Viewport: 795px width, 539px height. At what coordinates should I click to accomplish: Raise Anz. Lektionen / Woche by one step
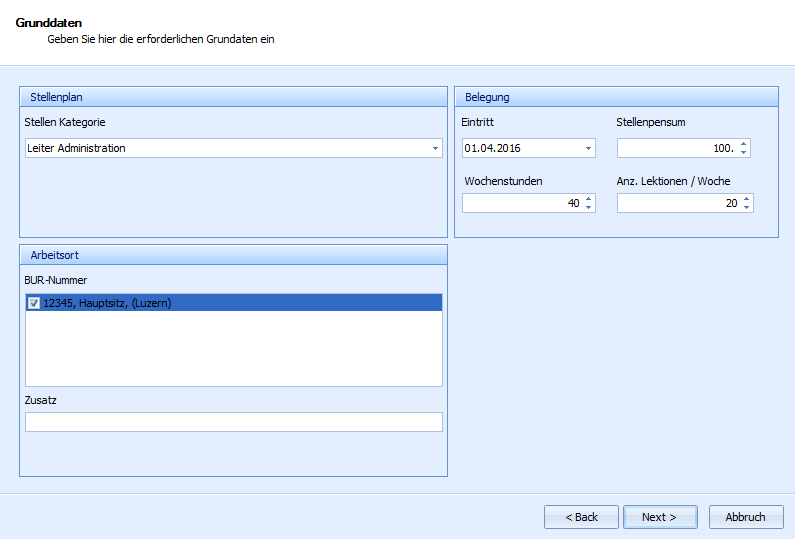pyautogui.click(x=745, y=199)
